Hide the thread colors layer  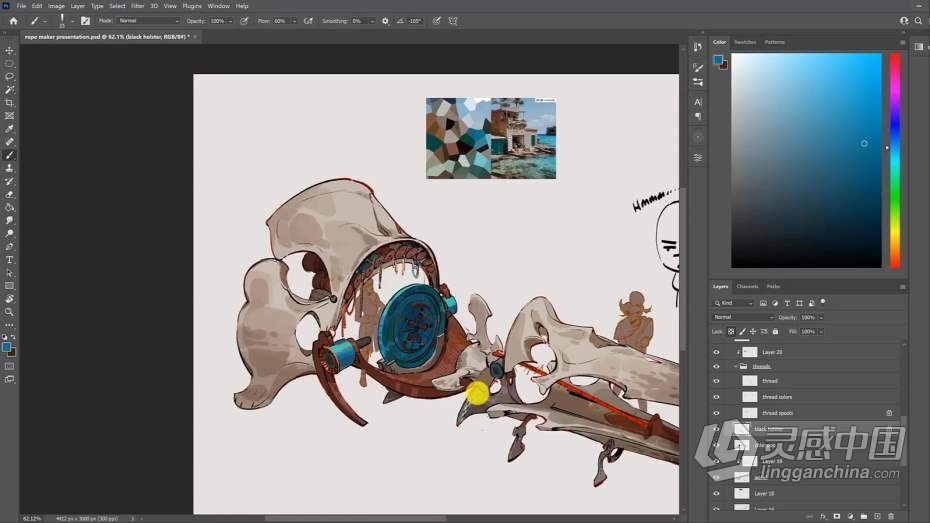[x=716, y=397]
